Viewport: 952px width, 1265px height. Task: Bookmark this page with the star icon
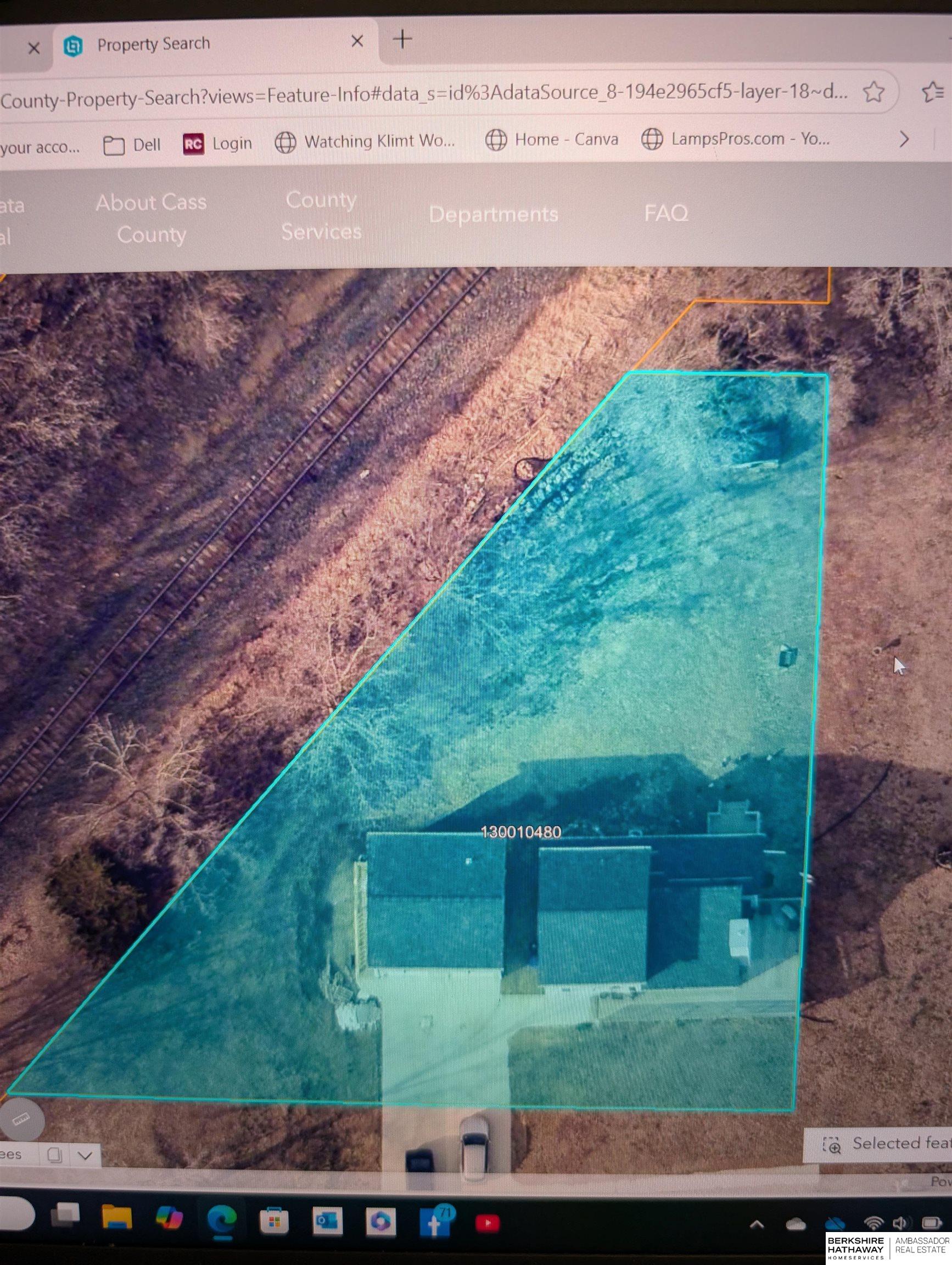tap(873, 92)
